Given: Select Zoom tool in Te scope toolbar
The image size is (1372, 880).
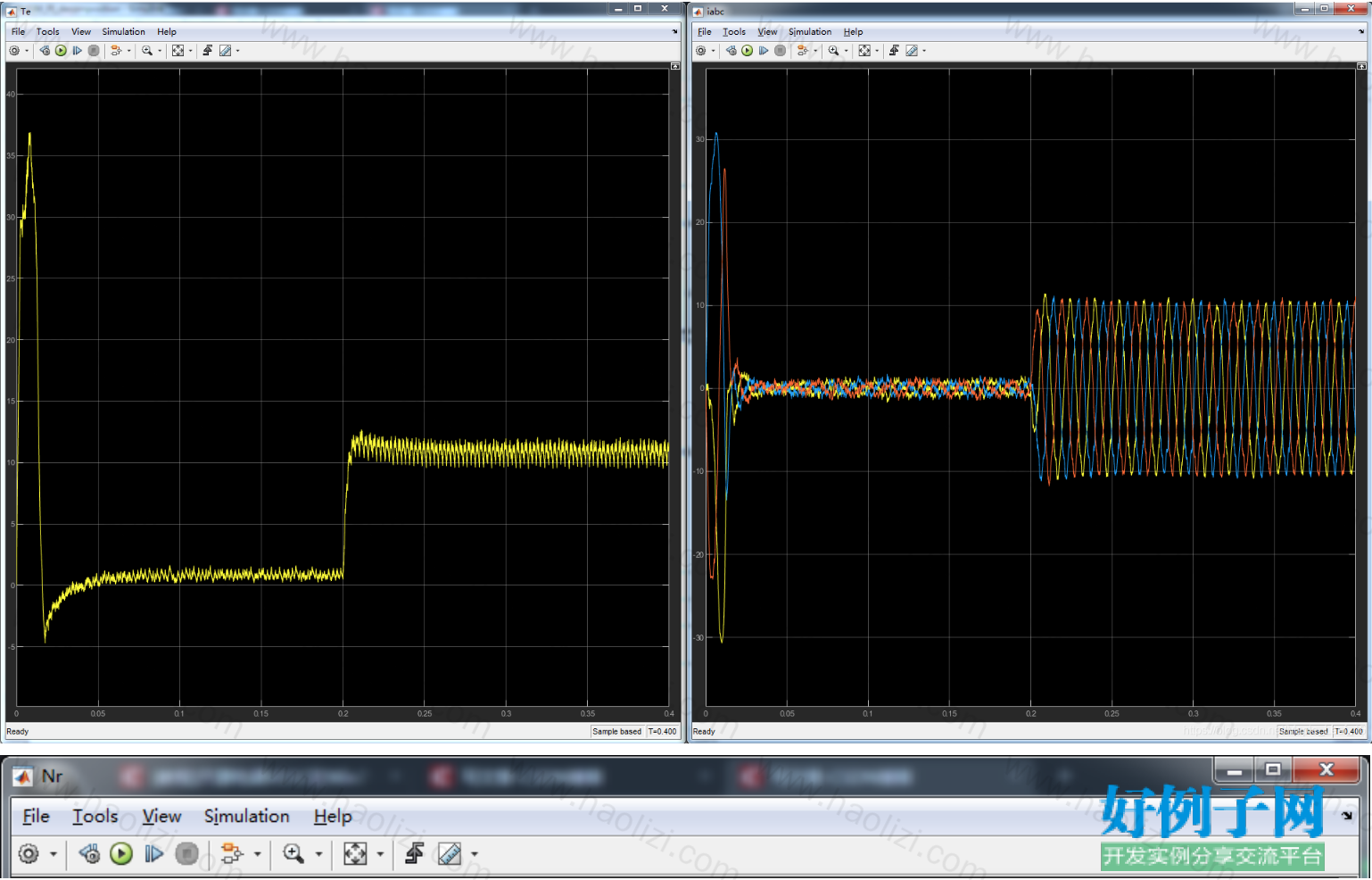Looking at the screenshot, I should point(147,51).
